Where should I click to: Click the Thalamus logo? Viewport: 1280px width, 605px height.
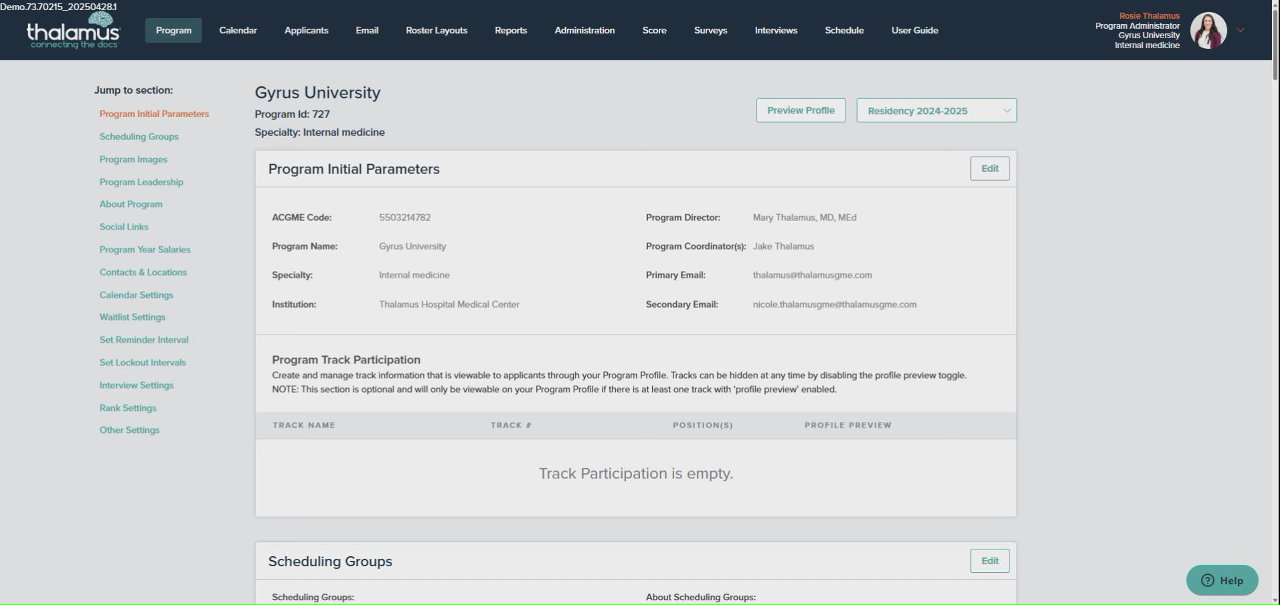pyautogui.click(x=72, y=31)
